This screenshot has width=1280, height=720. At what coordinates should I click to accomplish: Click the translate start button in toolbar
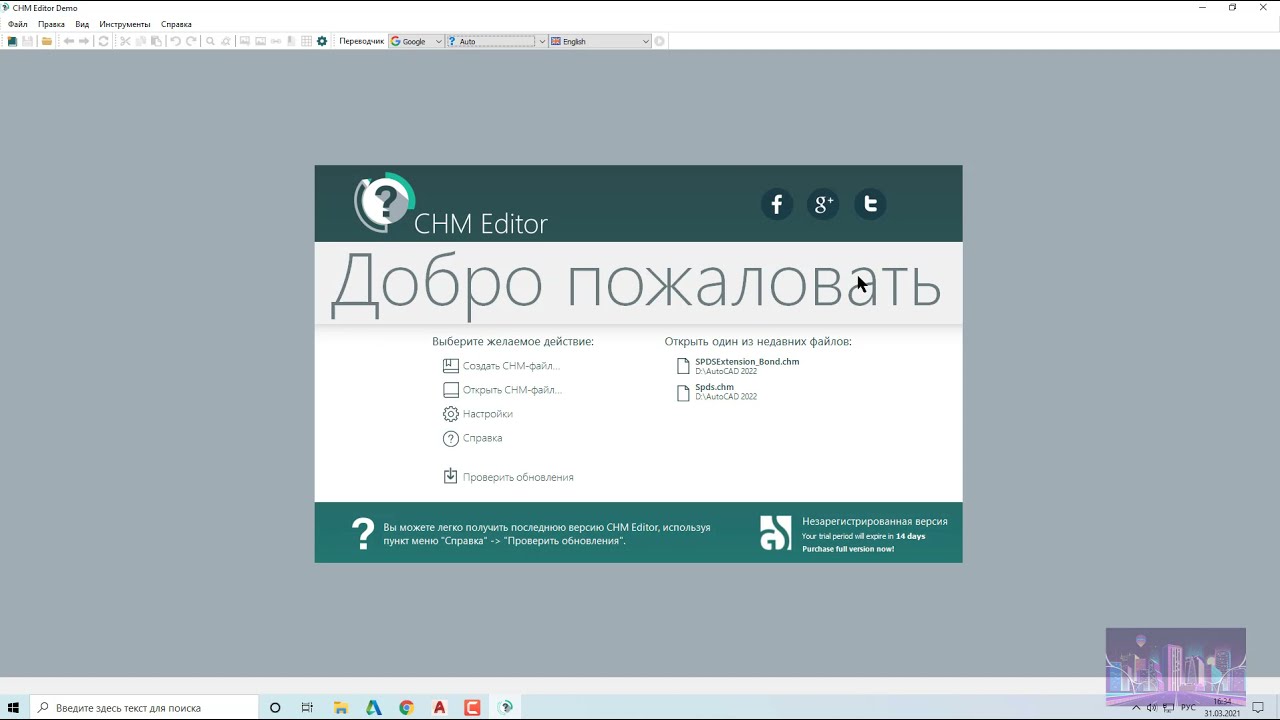coord(659,41)
